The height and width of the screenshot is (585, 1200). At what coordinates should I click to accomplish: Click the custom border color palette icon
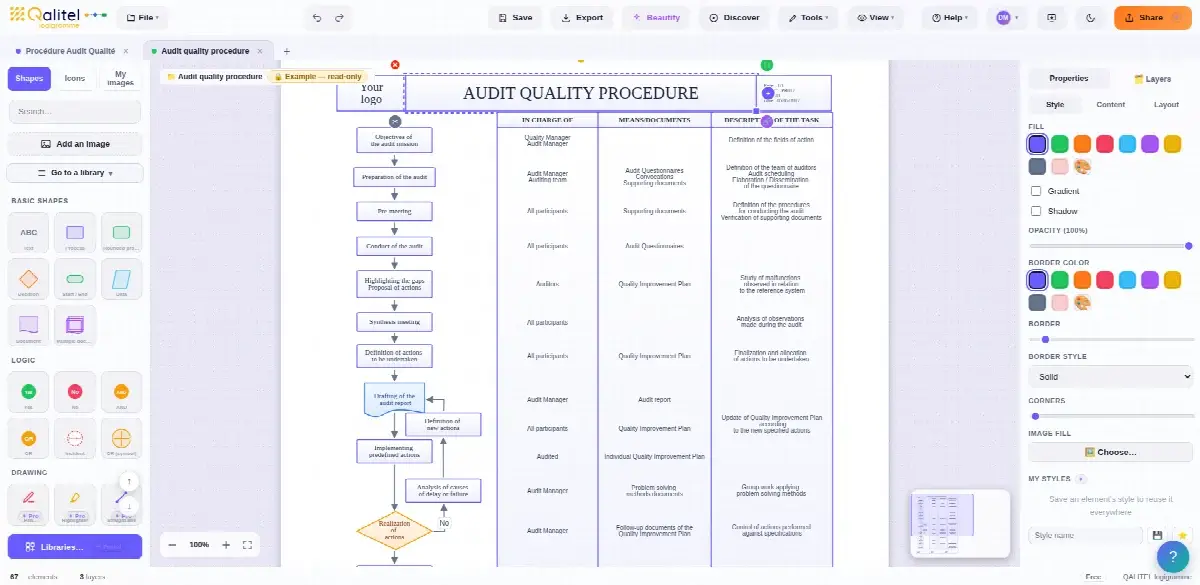(1082, 302)
